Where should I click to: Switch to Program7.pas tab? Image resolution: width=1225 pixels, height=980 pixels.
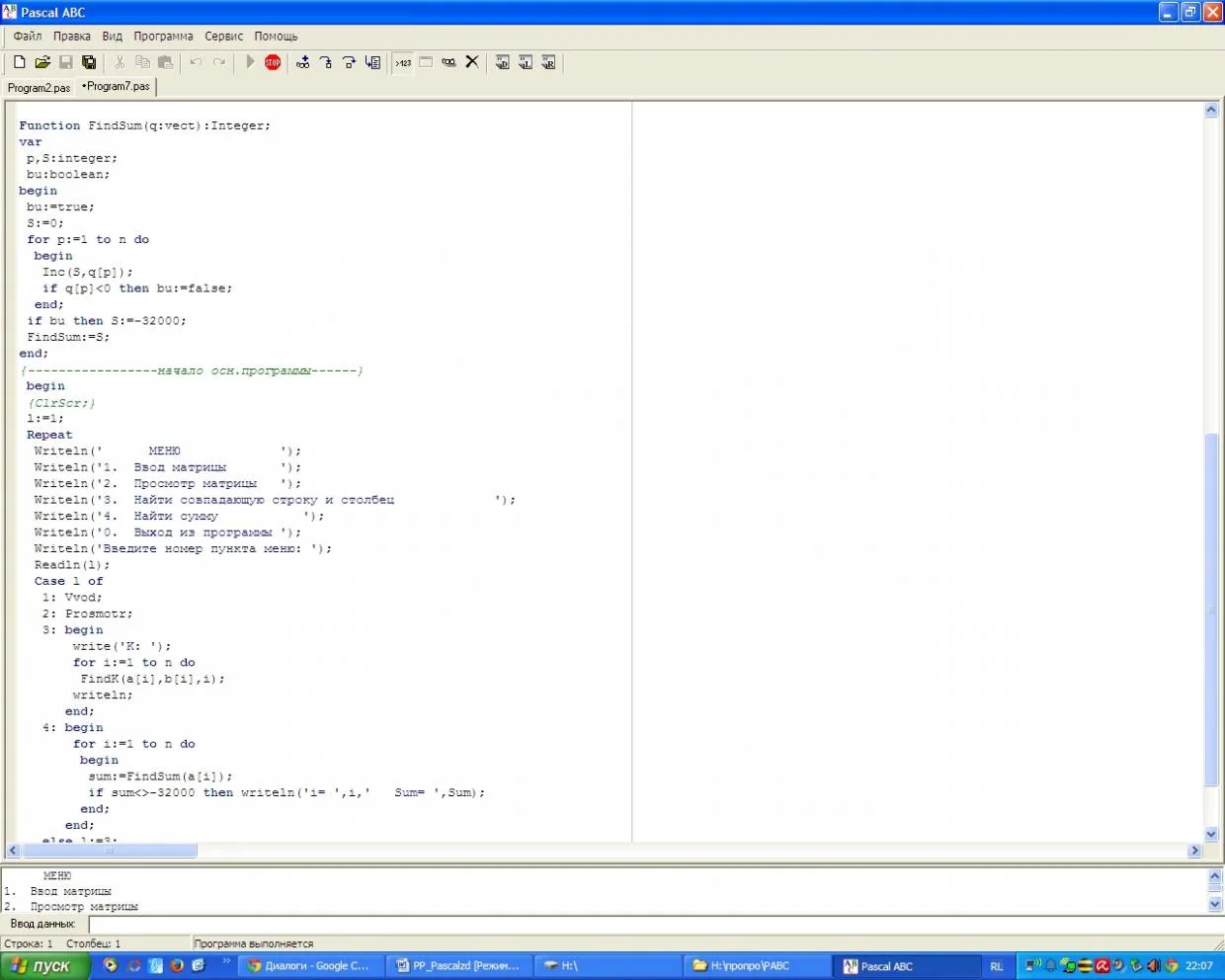point(117,87)
